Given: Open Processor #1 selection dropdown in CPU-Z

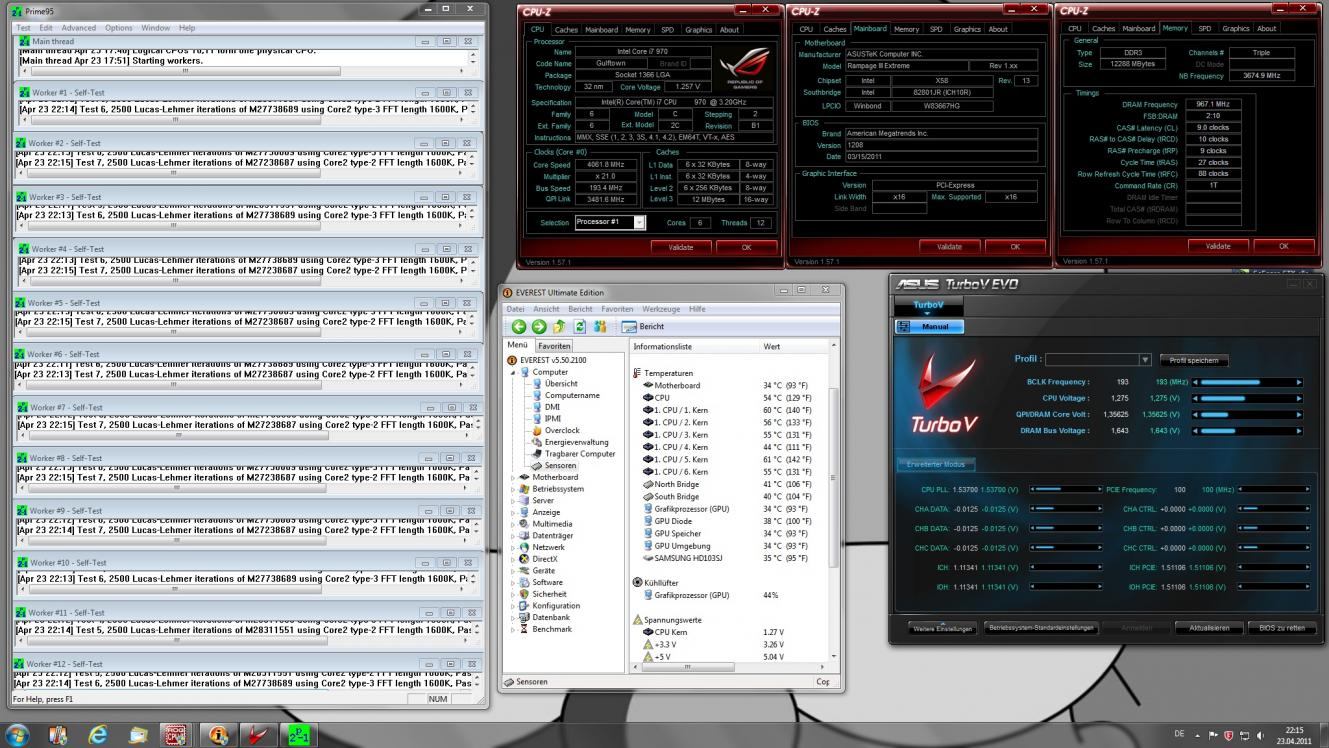Looking at the screenshot, I should click(639, 222).
